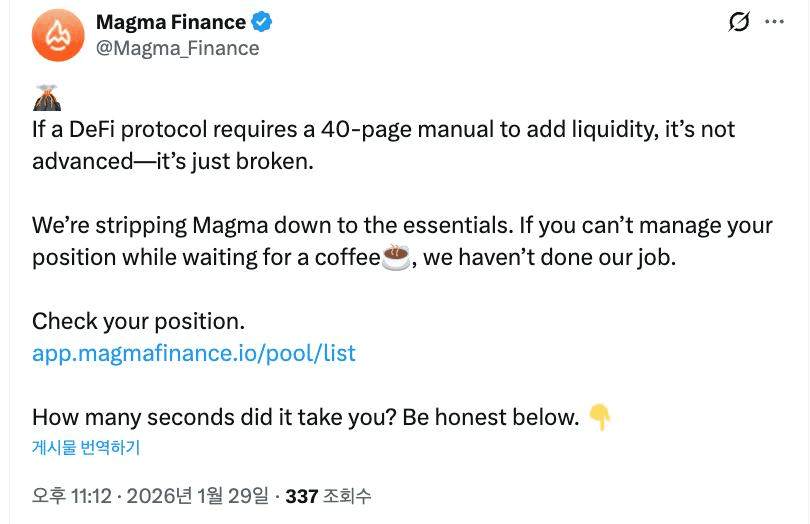Click the coffee cup emoji
The height and width of the screenshot is (524, 810).
[x=396, y=257]
